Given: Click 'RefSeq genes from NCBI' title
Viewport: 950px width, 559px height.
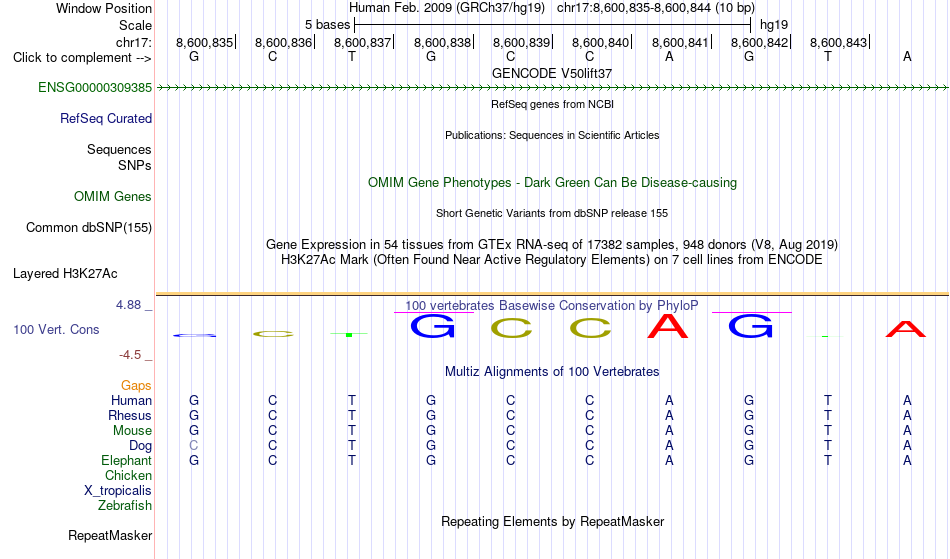Looking at the screenshot, I should pos(553,104).
